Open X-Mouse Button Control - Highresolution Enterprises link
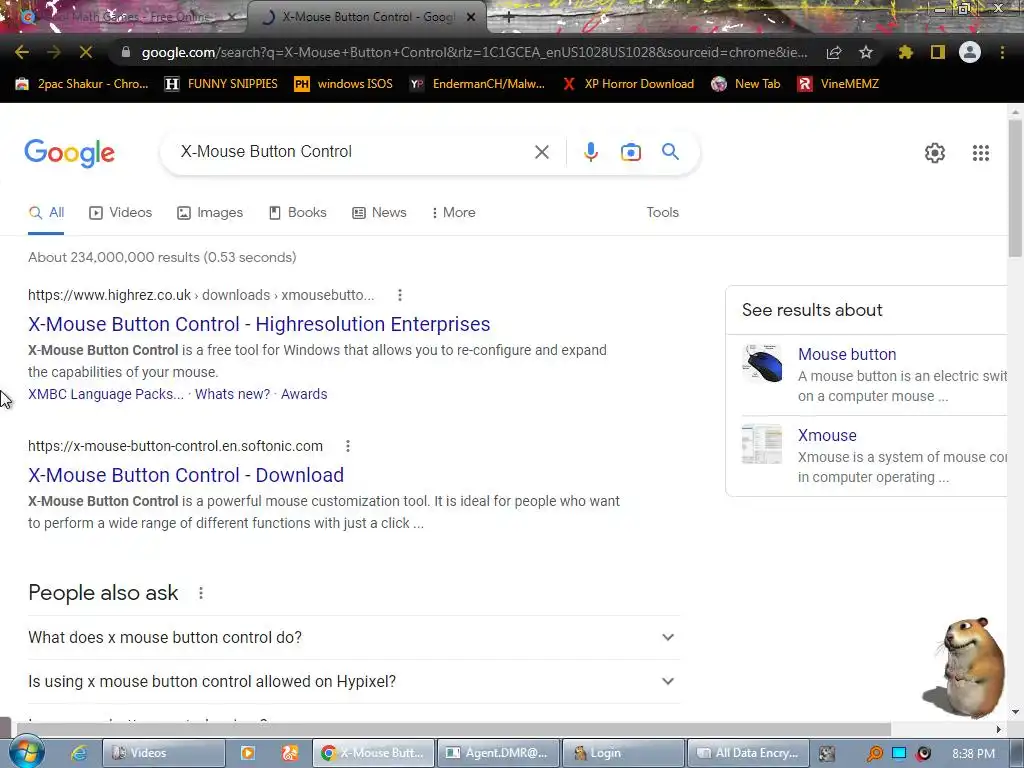Viewport: 1024px width, 768px height. 259,324
